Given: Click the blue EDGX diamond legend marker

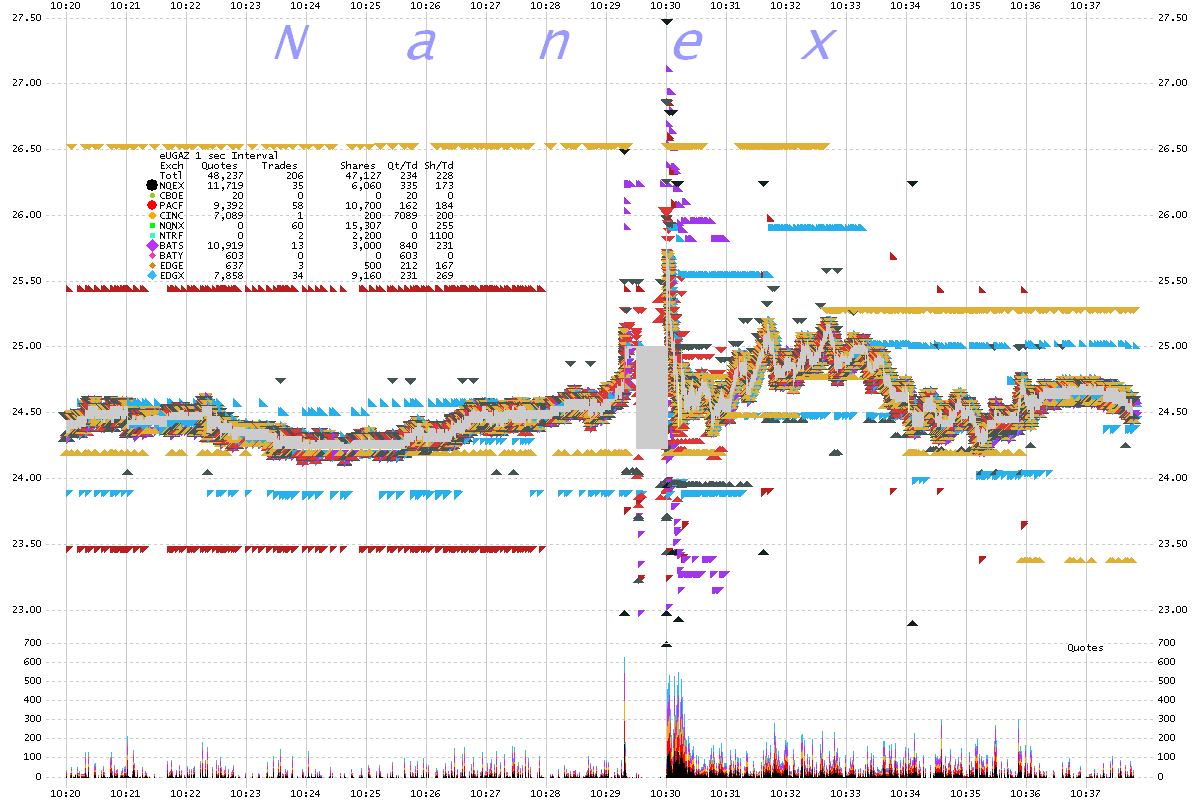Looking at the screenshot, I should tap(151, 275).
